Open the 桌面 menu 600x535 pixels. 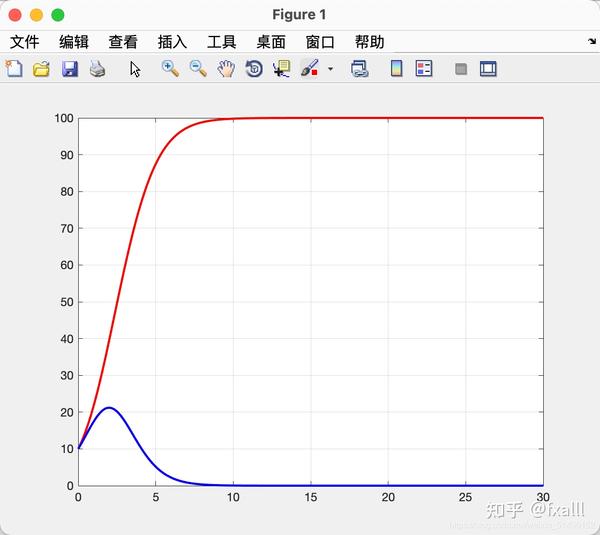point(271,42)
